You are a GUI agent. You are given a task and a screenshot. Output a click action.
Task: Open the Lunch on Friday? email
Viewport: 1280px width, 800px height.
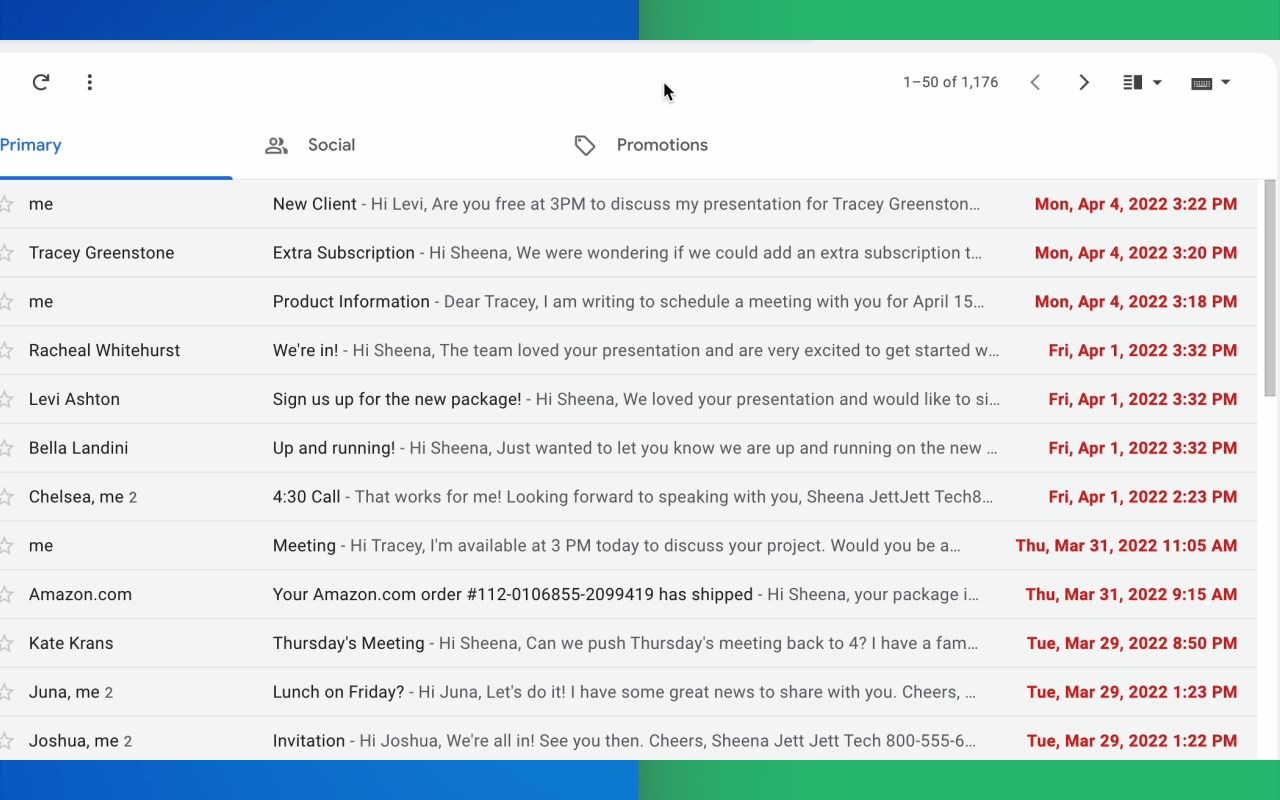tap(628, 692)
